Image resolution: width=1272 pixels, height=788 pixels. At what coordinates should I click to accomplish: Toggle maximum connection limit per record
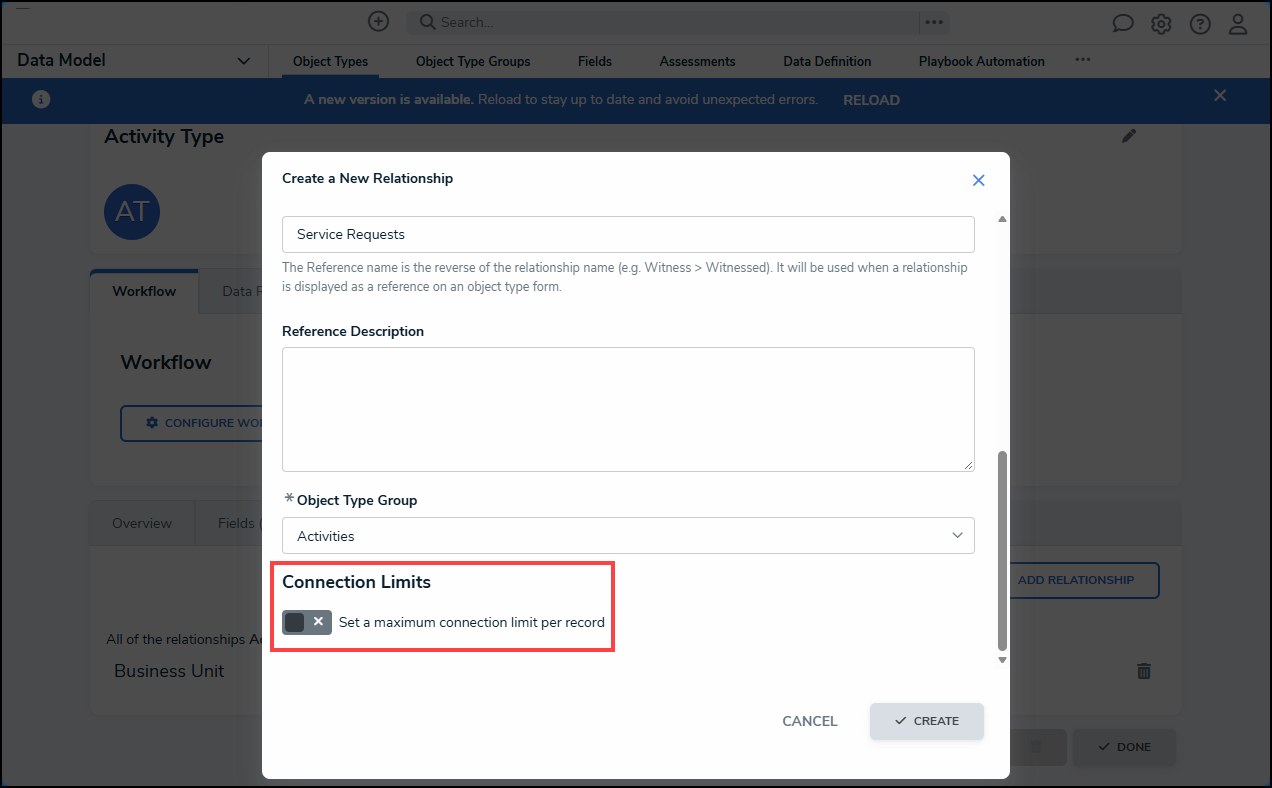[x=307, y=622]
